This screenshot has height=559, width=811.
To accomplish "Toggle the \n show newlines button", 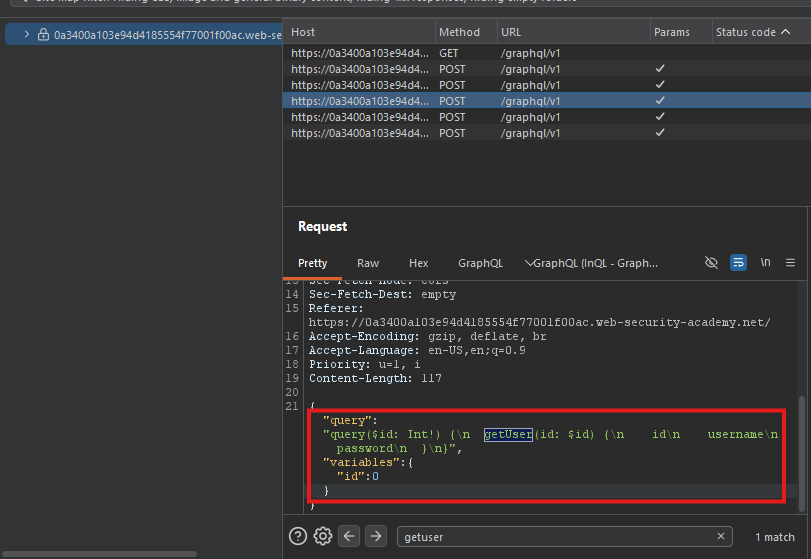I will tap(765, 262).
